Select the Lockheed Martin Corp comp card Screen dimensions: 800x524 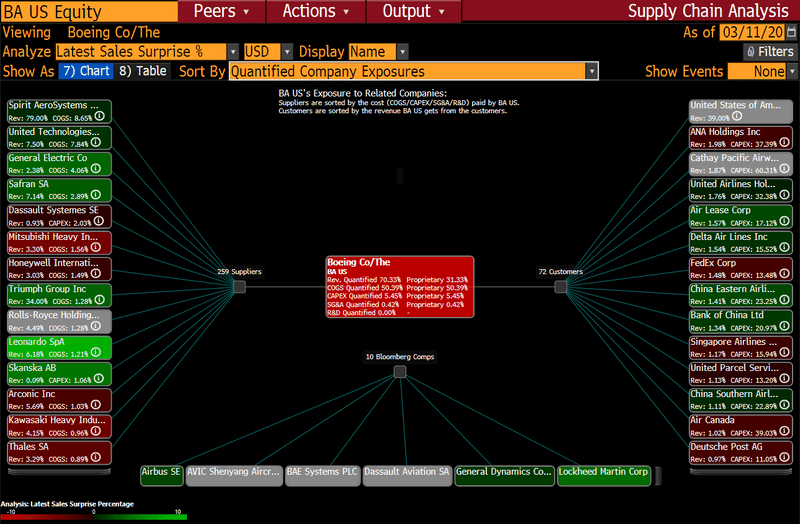(604, 476)
